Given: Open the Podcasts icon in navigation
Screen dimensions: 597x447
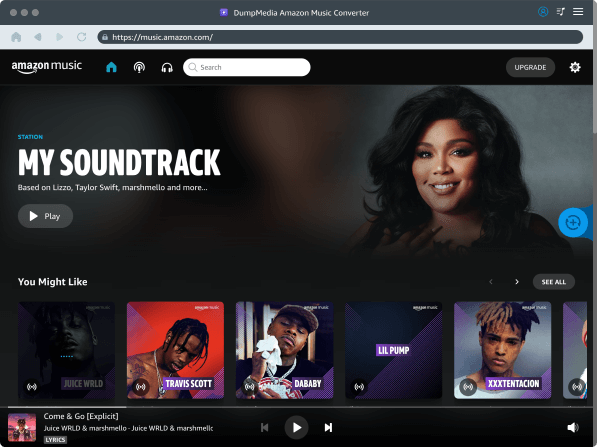Looking at the screenshot, I should pyautogui.click(x=139, y=67).
